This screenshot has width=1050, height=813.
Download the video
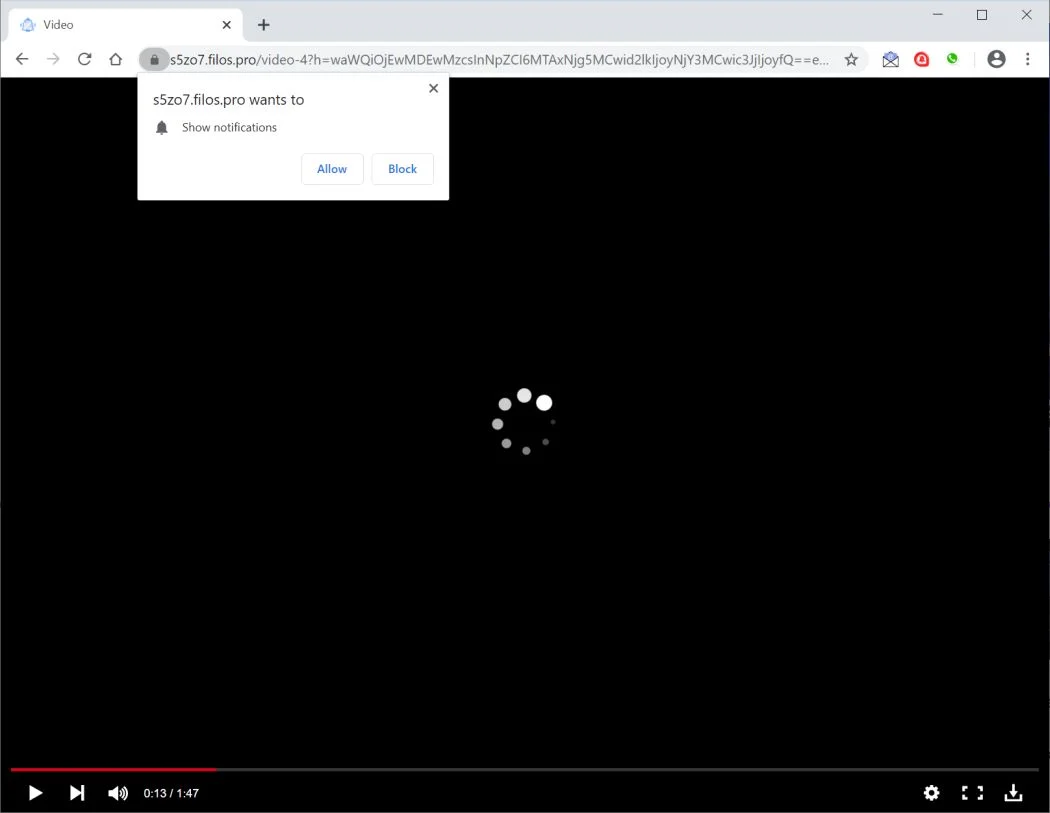pyautogui.click(x=1013, y=793)
